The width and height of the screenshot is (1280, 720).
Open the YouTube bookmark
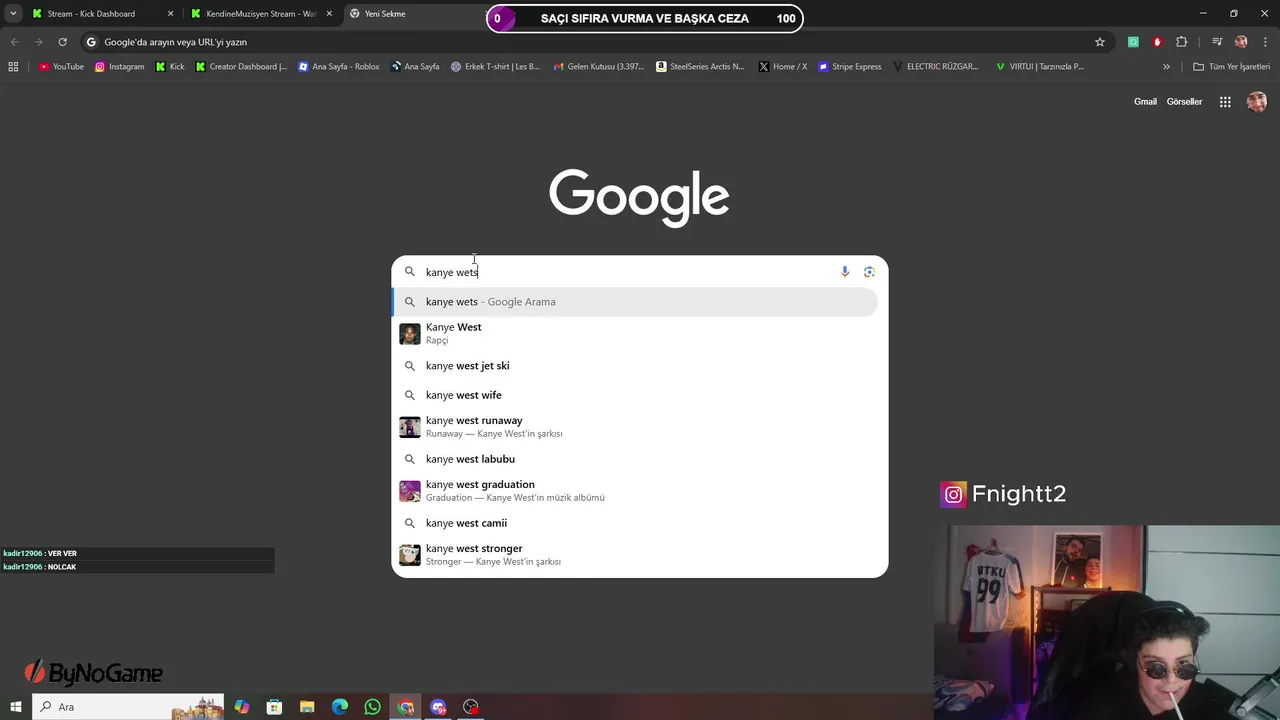click(x=61, y=67)
